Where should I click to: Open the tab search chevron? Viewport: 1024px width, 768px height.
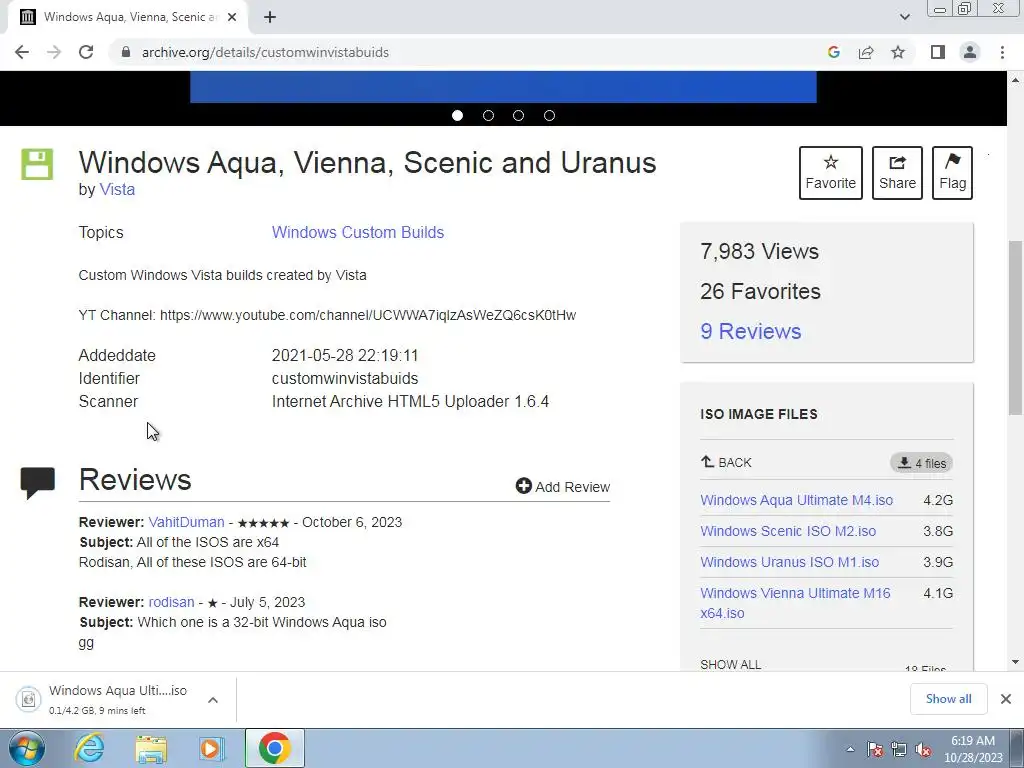click(904, 17)
